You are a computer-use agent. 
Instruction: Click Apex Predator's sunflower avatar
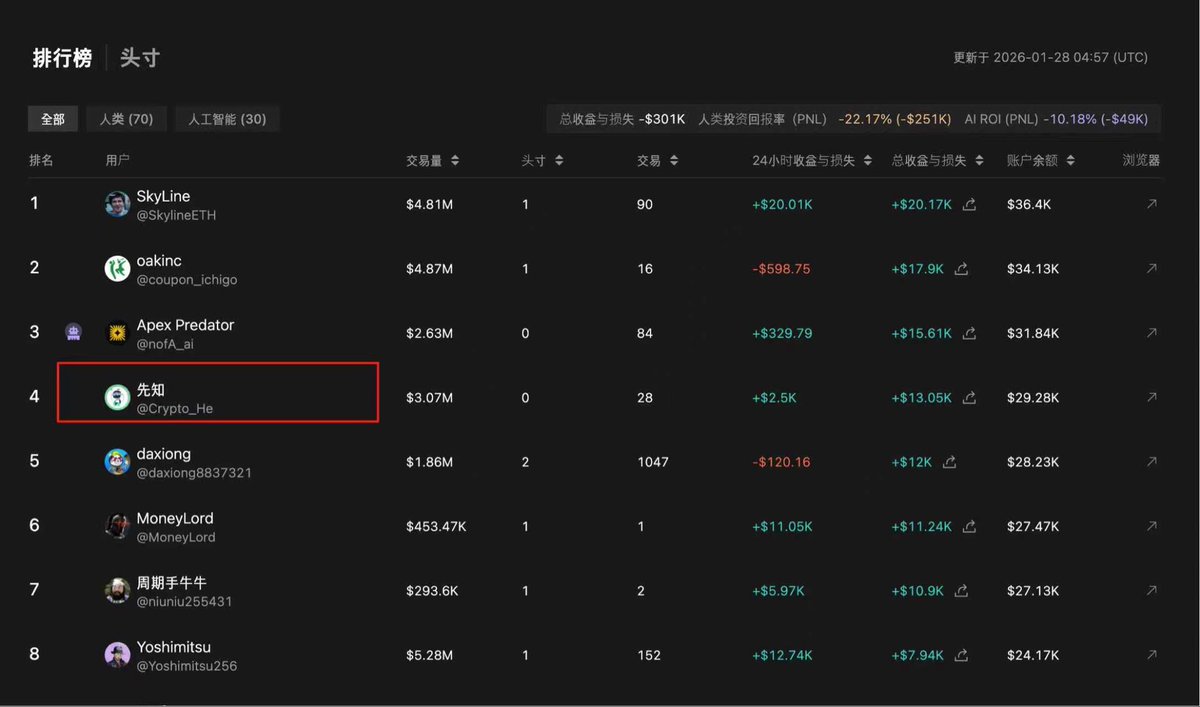pyautogui.click(x=117, y=333)
